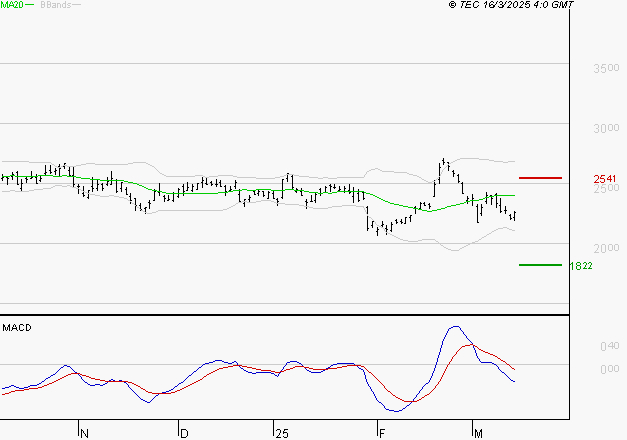Screen dimensions: 627x440
Task: Click the N month axis label
Action: (84, 434)
